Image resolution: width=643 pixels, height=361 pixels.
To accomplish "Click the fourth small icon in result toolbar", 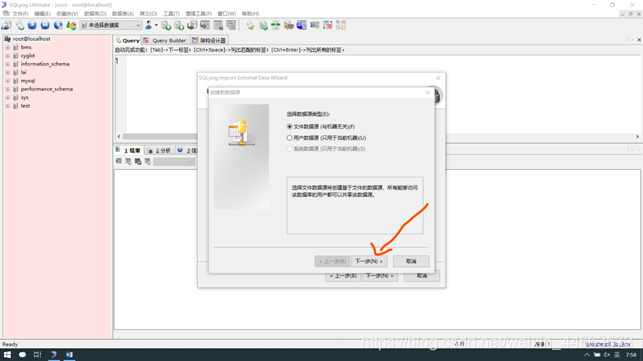I will pyautogui.click(x=148, y=161).
